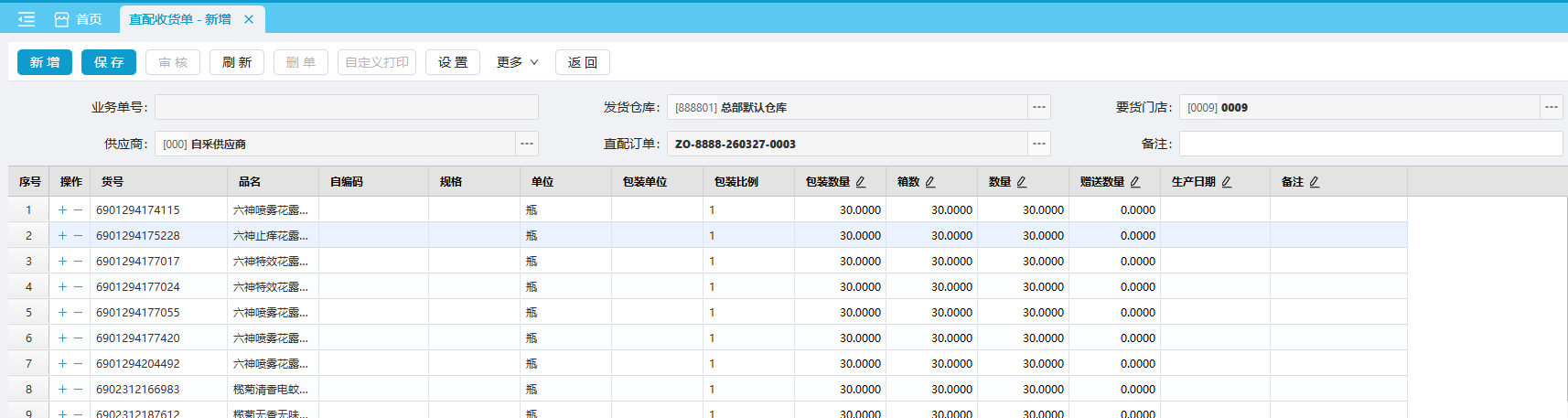
Task: Click the plus icon in row 1
Action: click(x=62, y=210)
